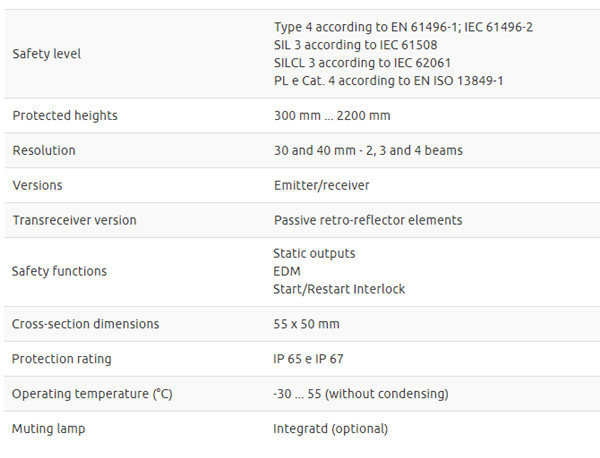The image size is (600, 458).
Task: Select the "-30 ... 55 (without condensing)" value
Action: [360, 395]
